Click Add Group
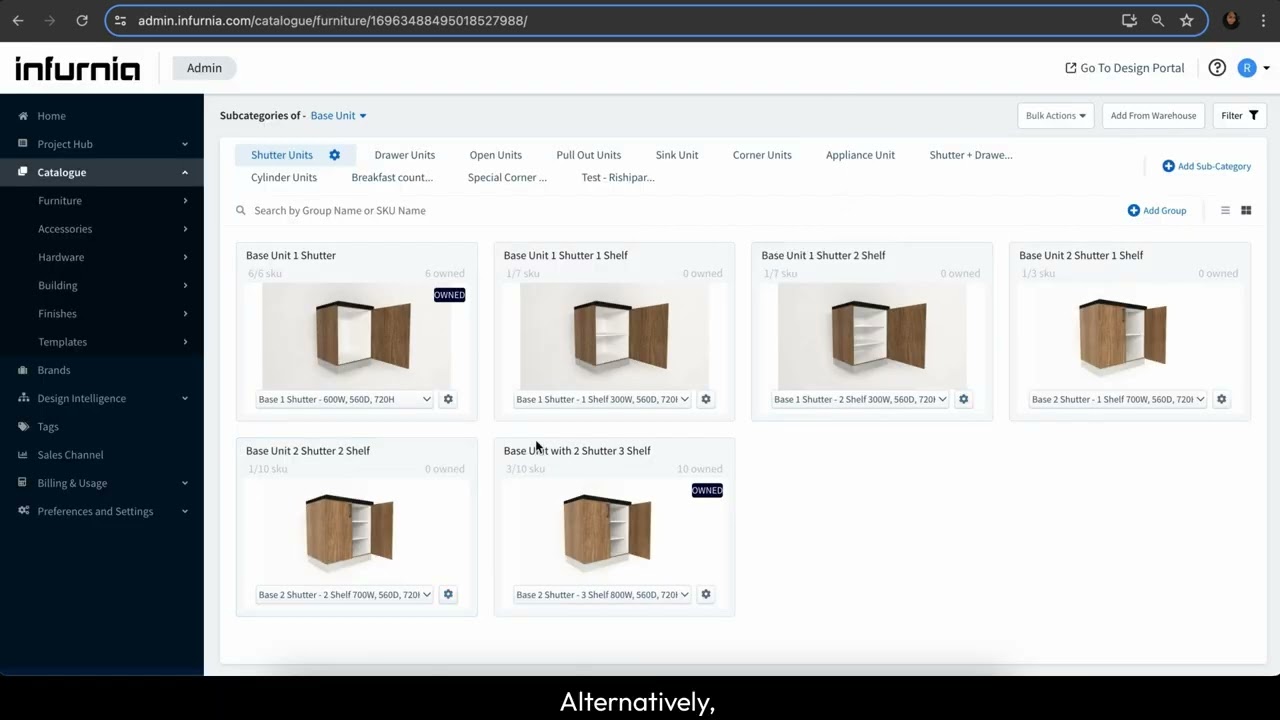The height and width of the screenshot is (720, 1280). 1157,210
